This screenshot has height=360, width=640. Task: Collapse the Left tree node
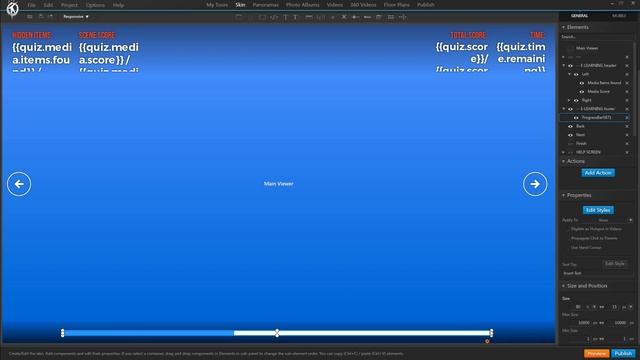click(569, 74)
